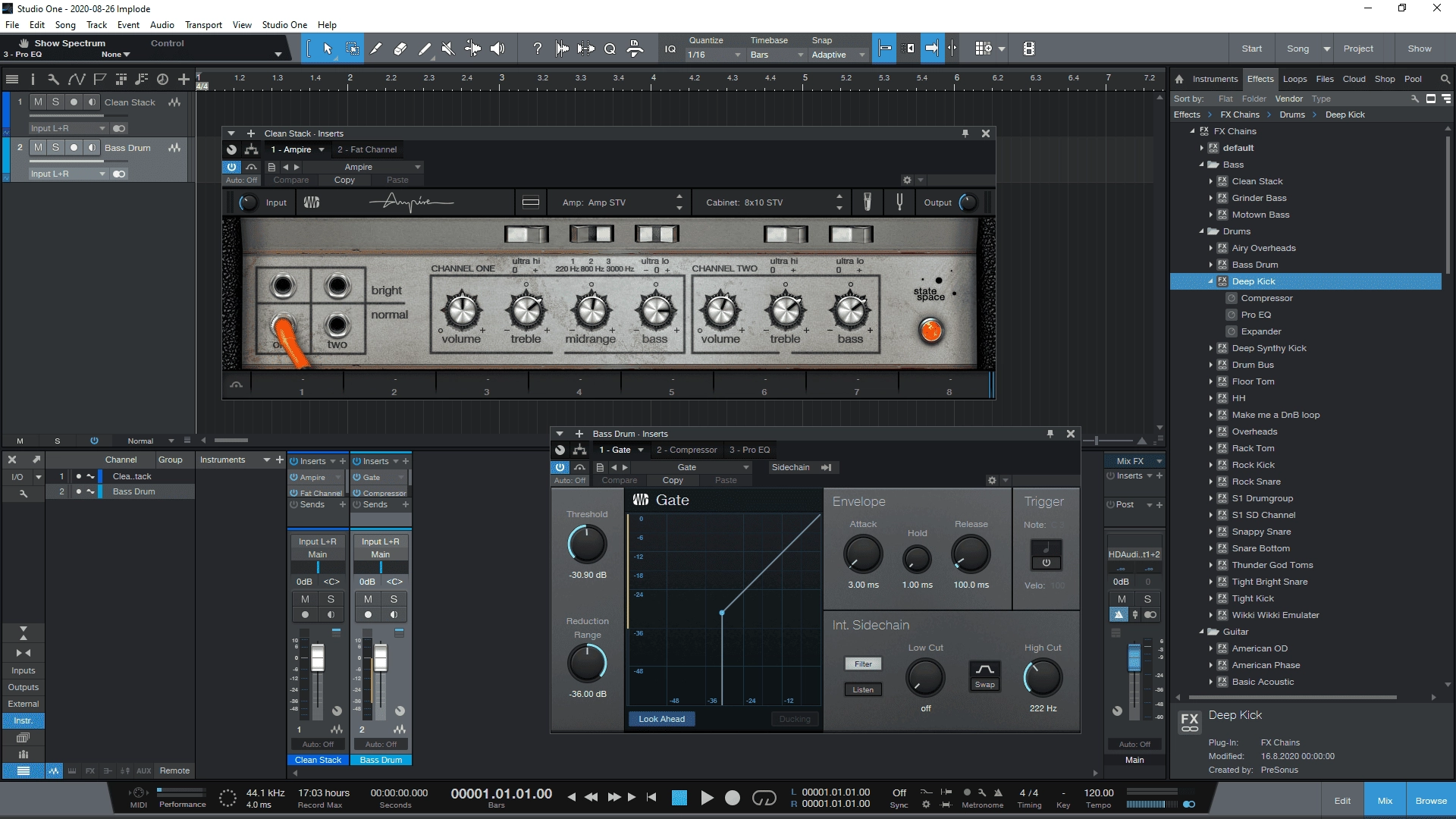Click the Stop button in transport

click(x=679, y=798)
